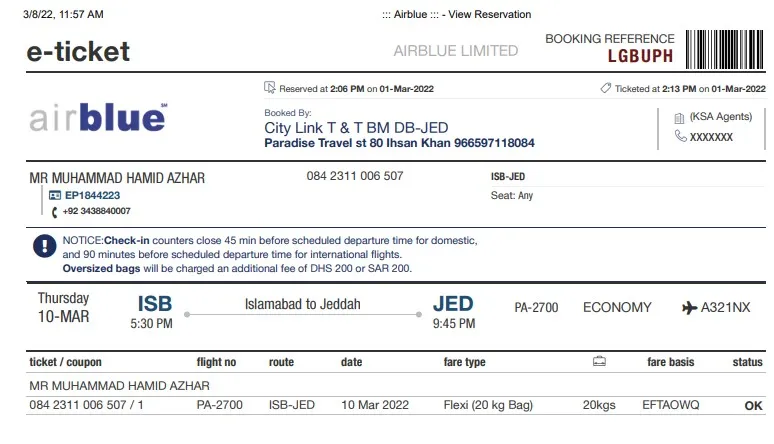
Task: Click the JED arrival airport code
Action: tap(453, 303)
